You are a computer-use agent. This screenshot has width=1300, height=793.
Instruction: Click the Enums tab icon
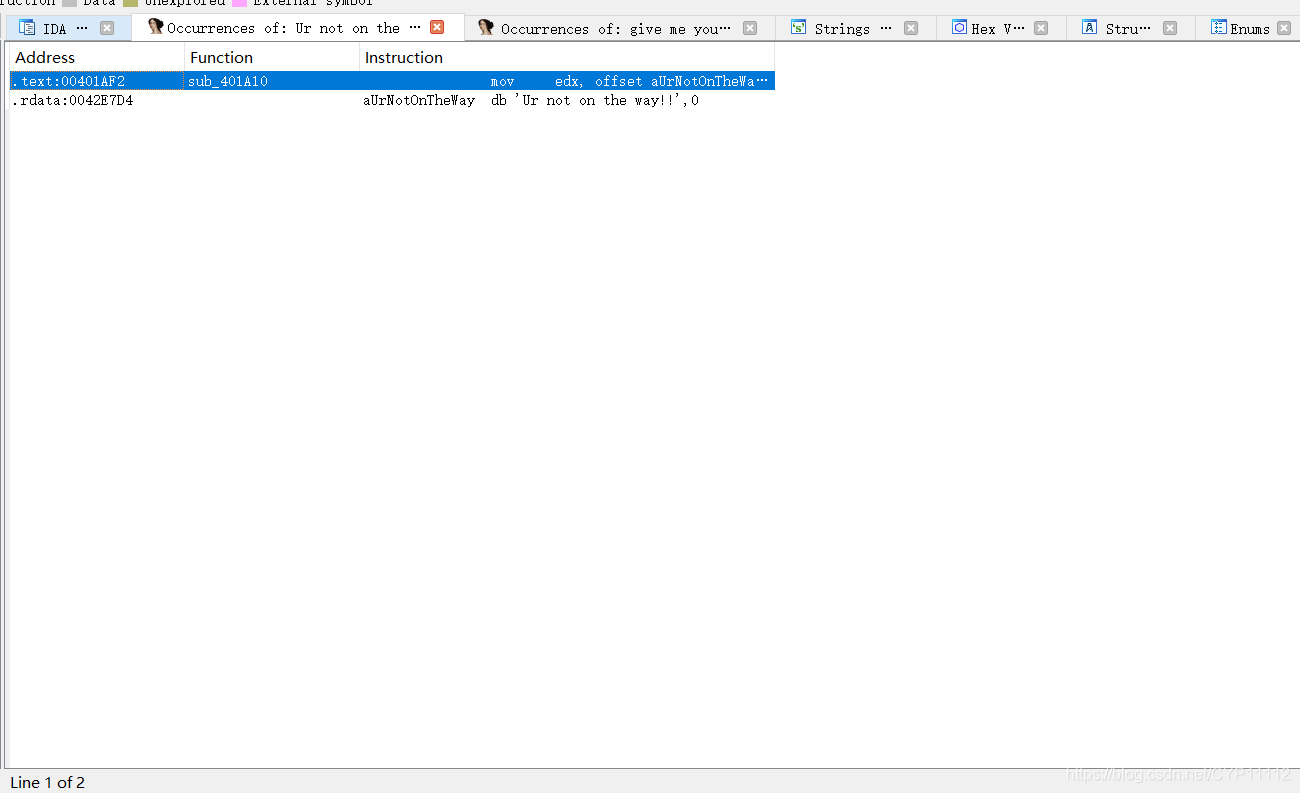pos(1218,28)
